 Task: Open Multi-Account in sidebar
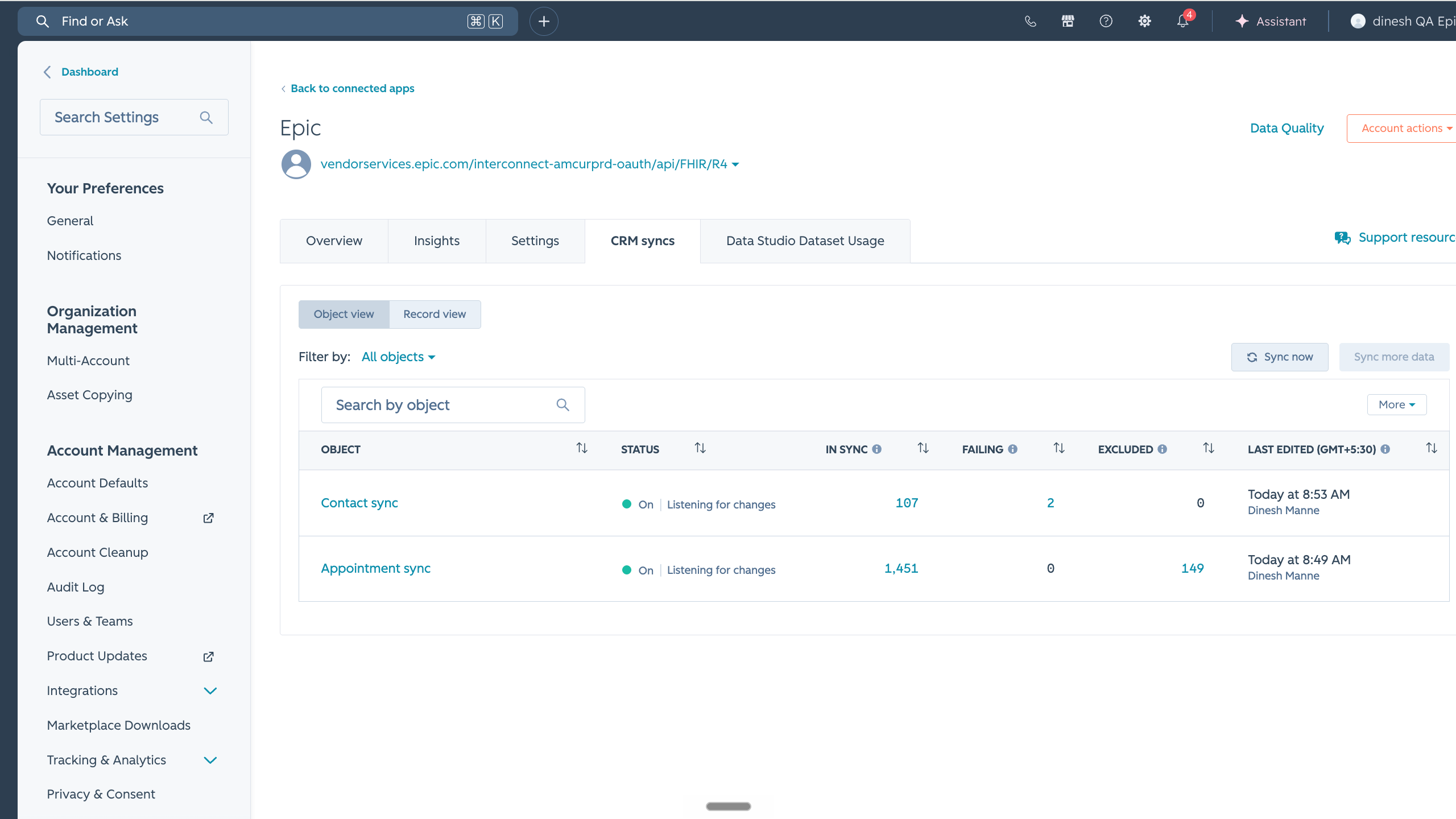88,361
